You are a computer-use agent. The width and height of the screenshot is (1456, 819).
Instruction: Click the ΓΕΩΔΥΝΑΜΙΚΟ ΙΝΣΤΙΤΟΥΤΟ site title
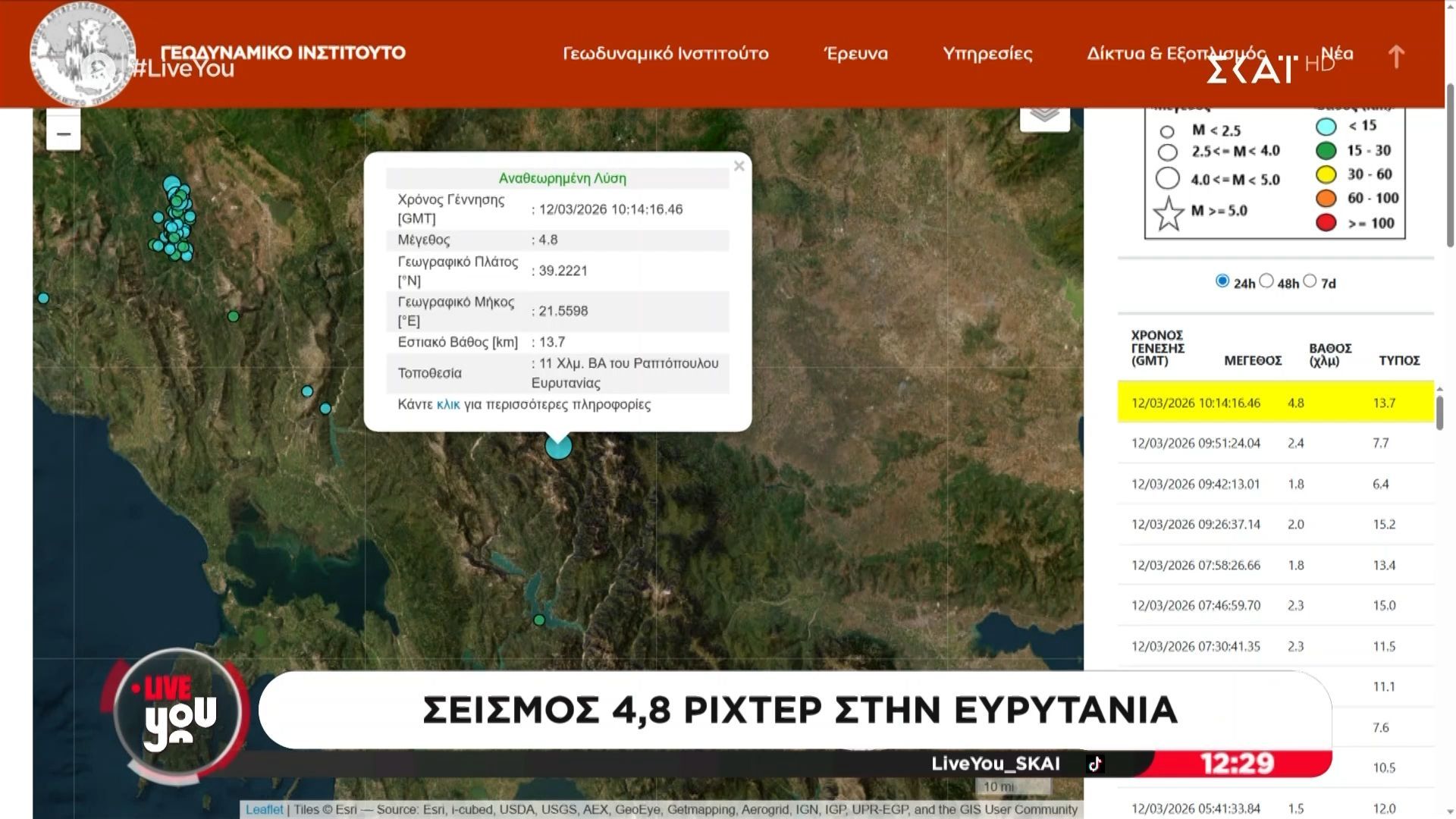pos(282,52)
